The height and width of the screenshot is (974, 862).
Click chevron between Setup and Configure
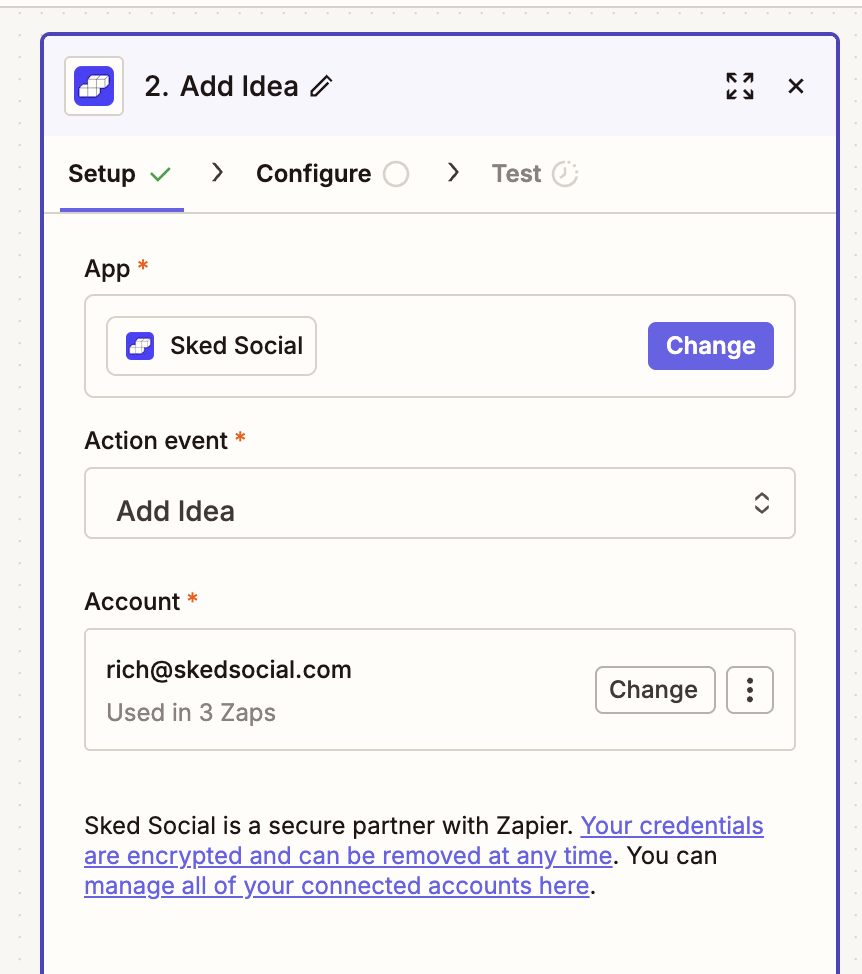[x=217, y=173]
